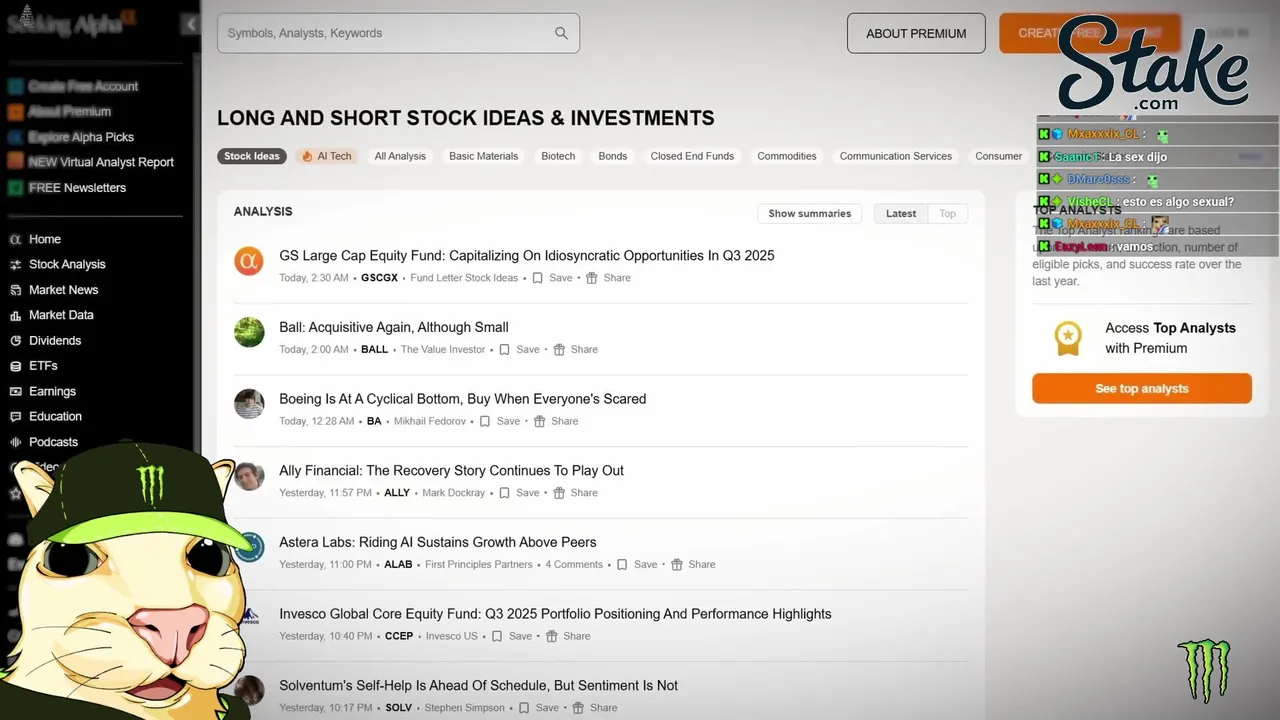Save the Ball Acquisitive Again article
Image resolution: width=1280 pixels, height=720 pixels.
(519, 350)
